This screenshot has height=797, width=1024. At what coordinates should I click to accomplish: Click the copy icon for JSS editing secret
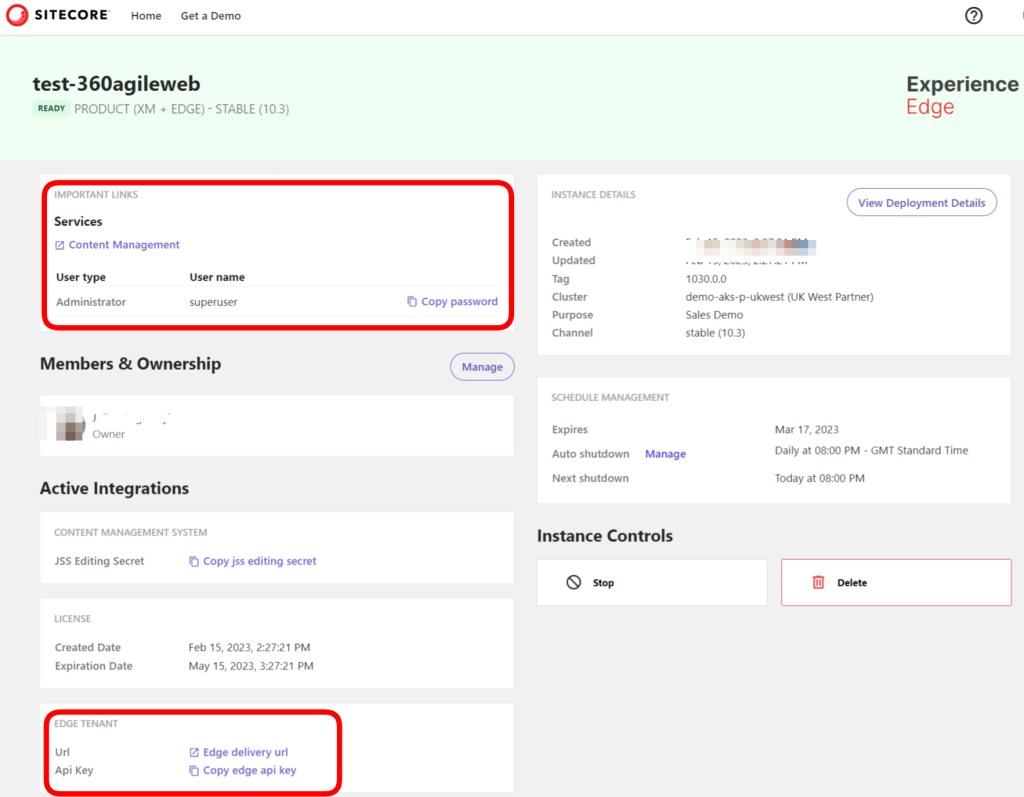pyautogui.click(x=194, y=562)
